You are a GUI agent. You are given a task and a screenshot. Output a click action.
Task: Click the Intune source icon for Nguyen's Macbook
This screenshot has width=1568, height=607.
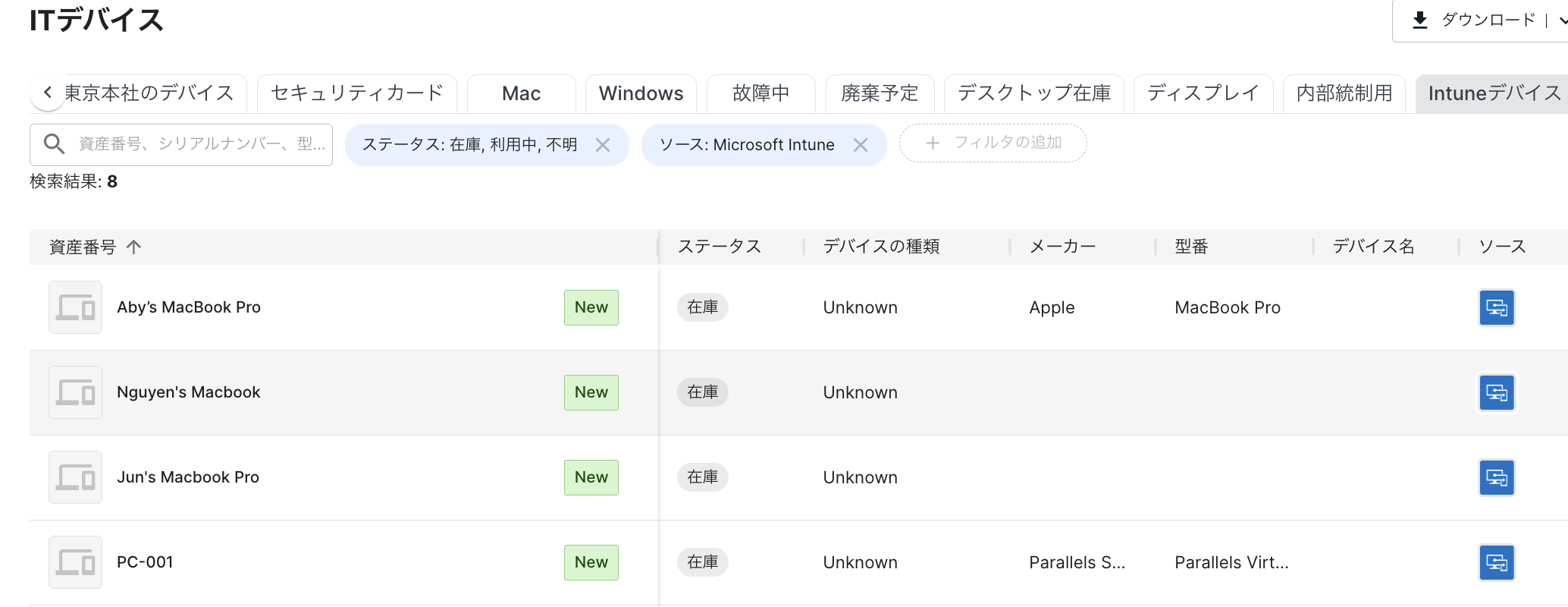[x=1496, y=392]
